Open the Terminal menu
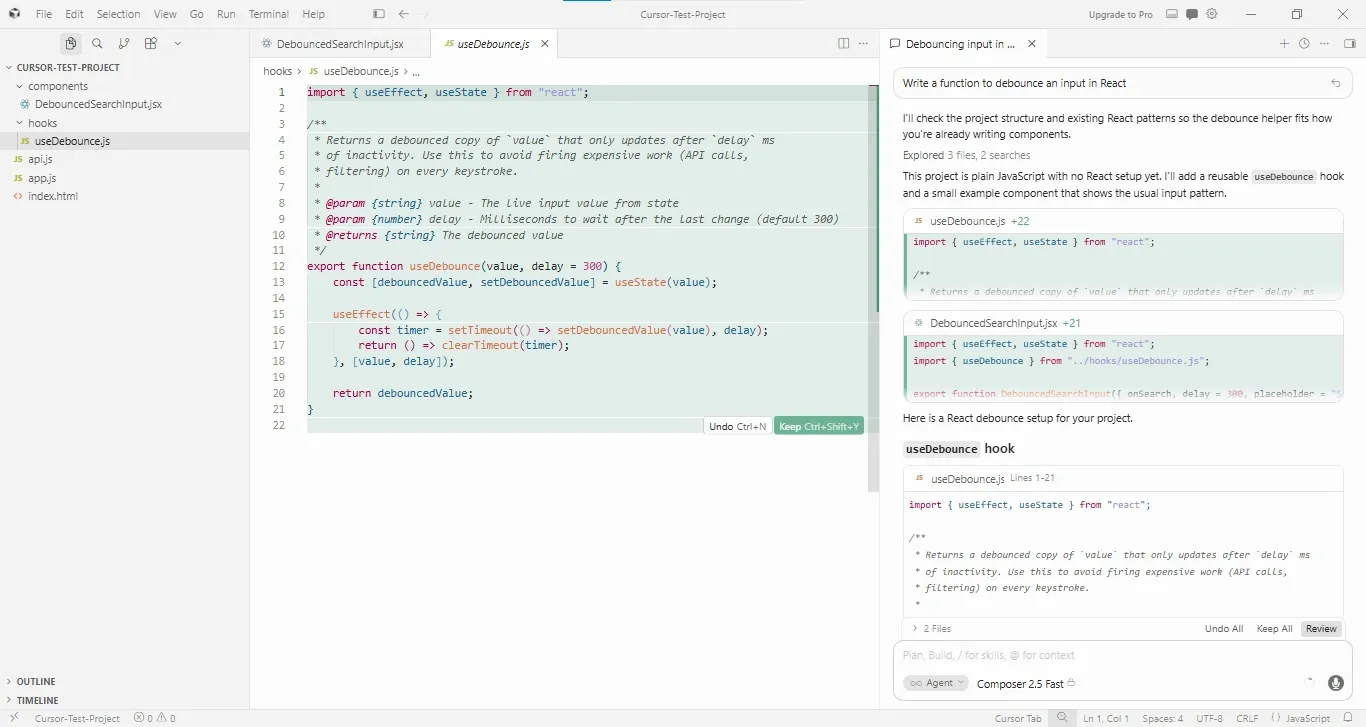This screenshot has height=727, width=1366. 268,14
